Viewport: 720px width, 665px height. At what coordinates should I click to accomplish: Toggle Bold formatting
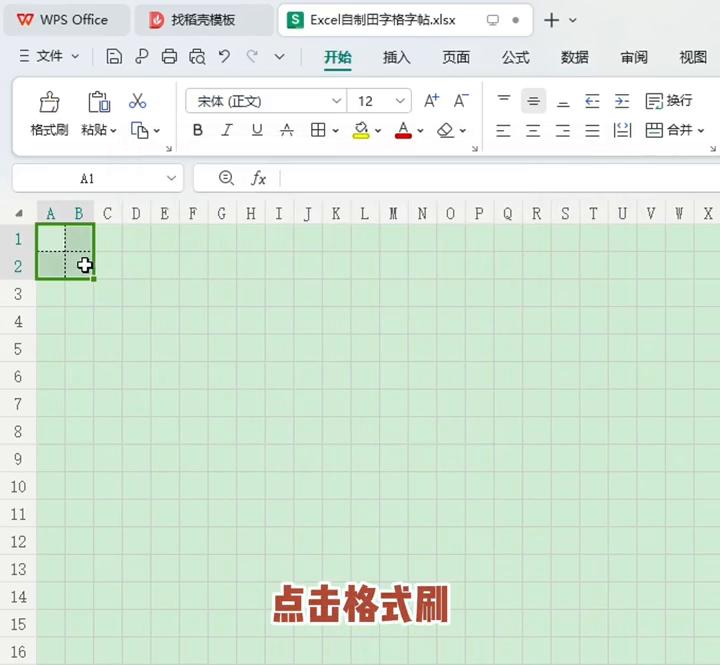[197, 130]
